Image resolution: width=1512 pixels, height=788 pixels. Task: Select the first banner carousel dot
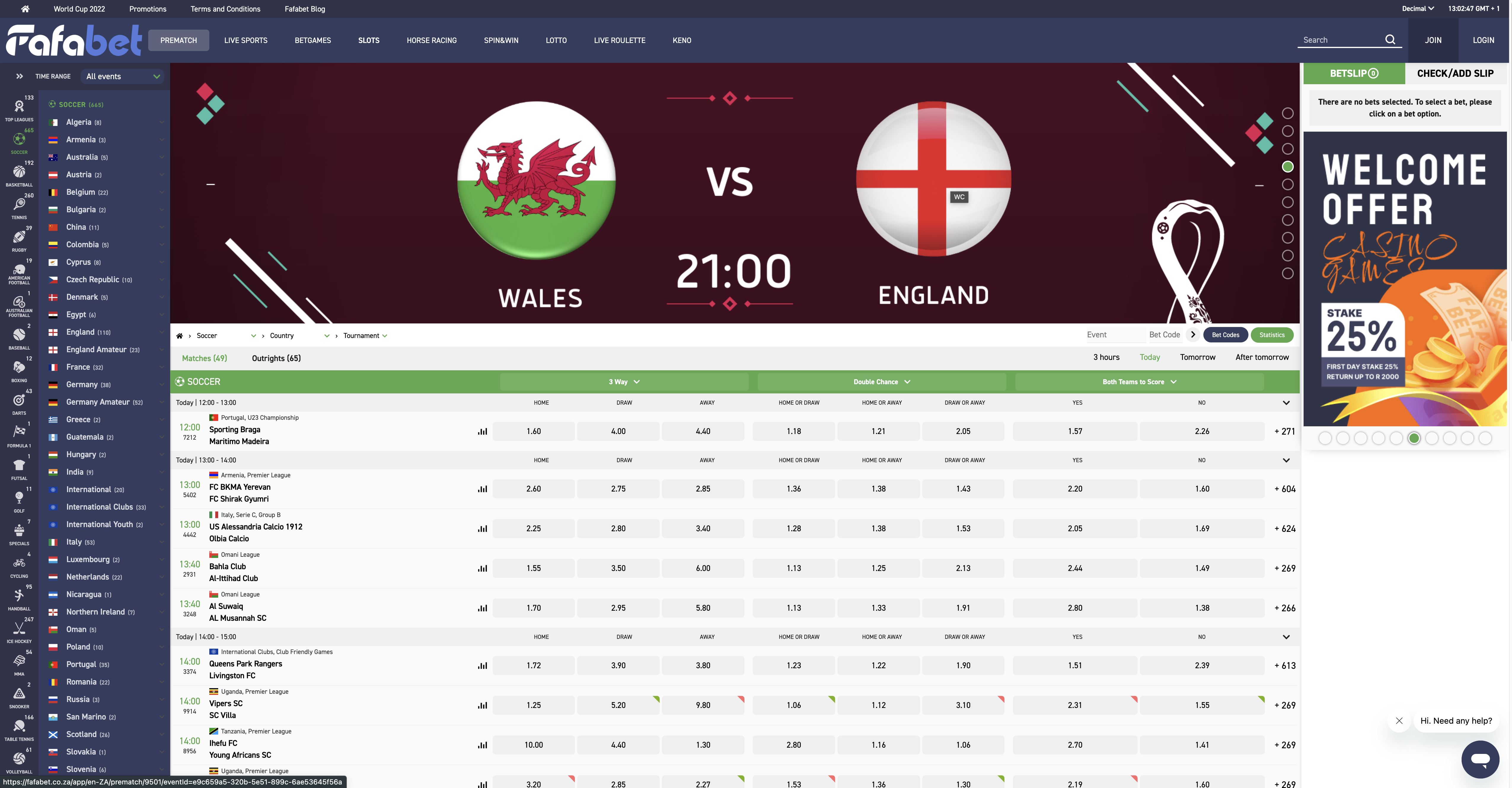(1288, 113)
